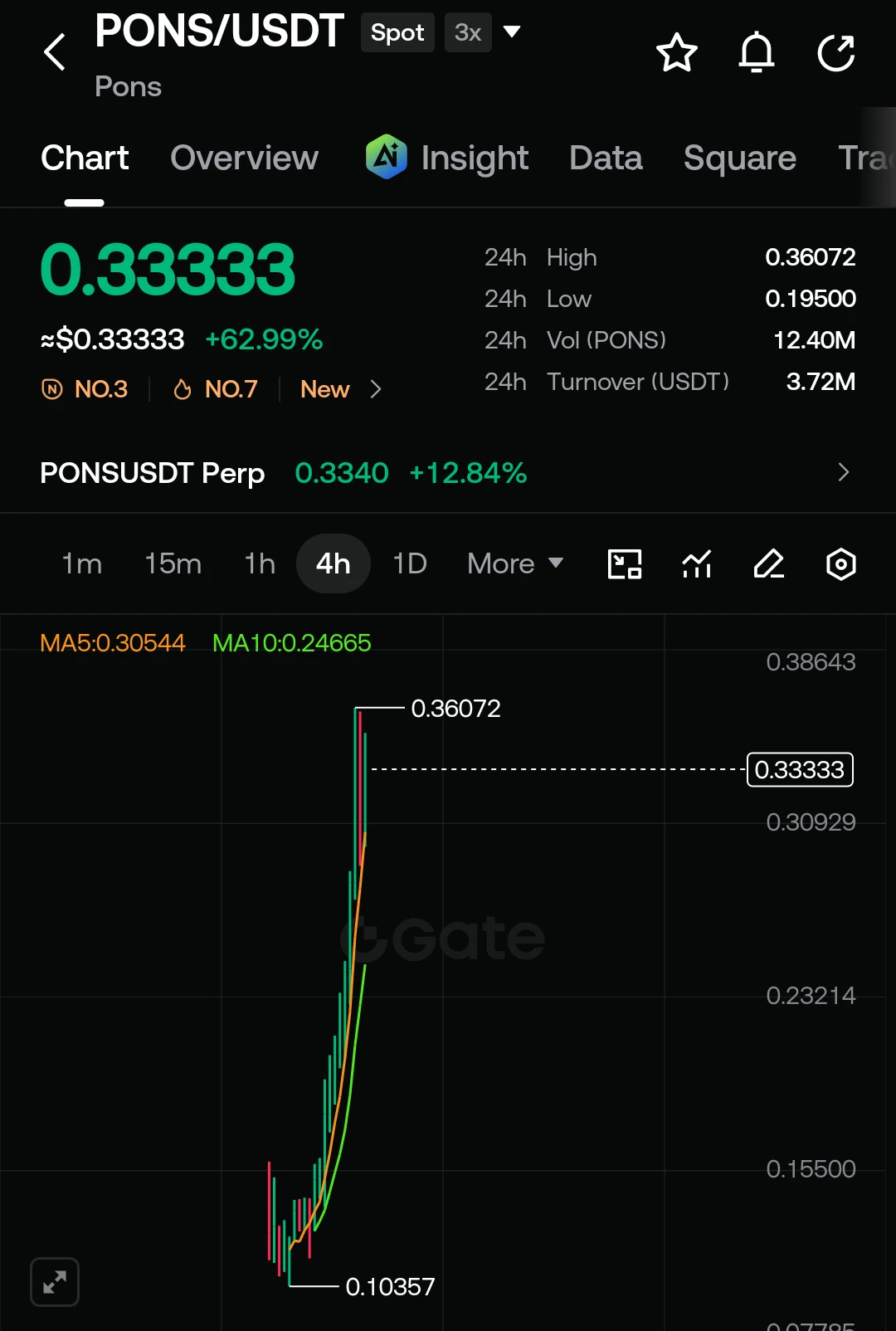
Task: Tap the New tag link
Action: [x=324, y=389]
